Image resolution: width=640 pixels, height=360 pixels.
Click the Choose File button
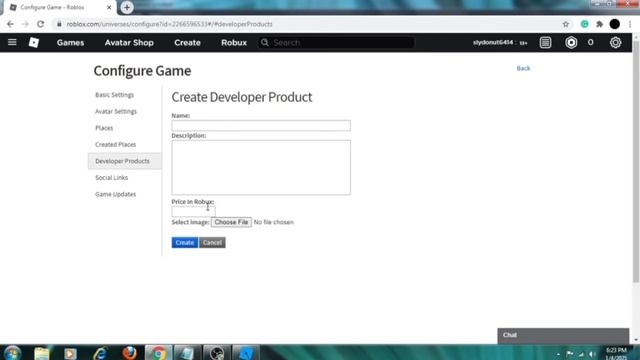[x=231, y=222]
